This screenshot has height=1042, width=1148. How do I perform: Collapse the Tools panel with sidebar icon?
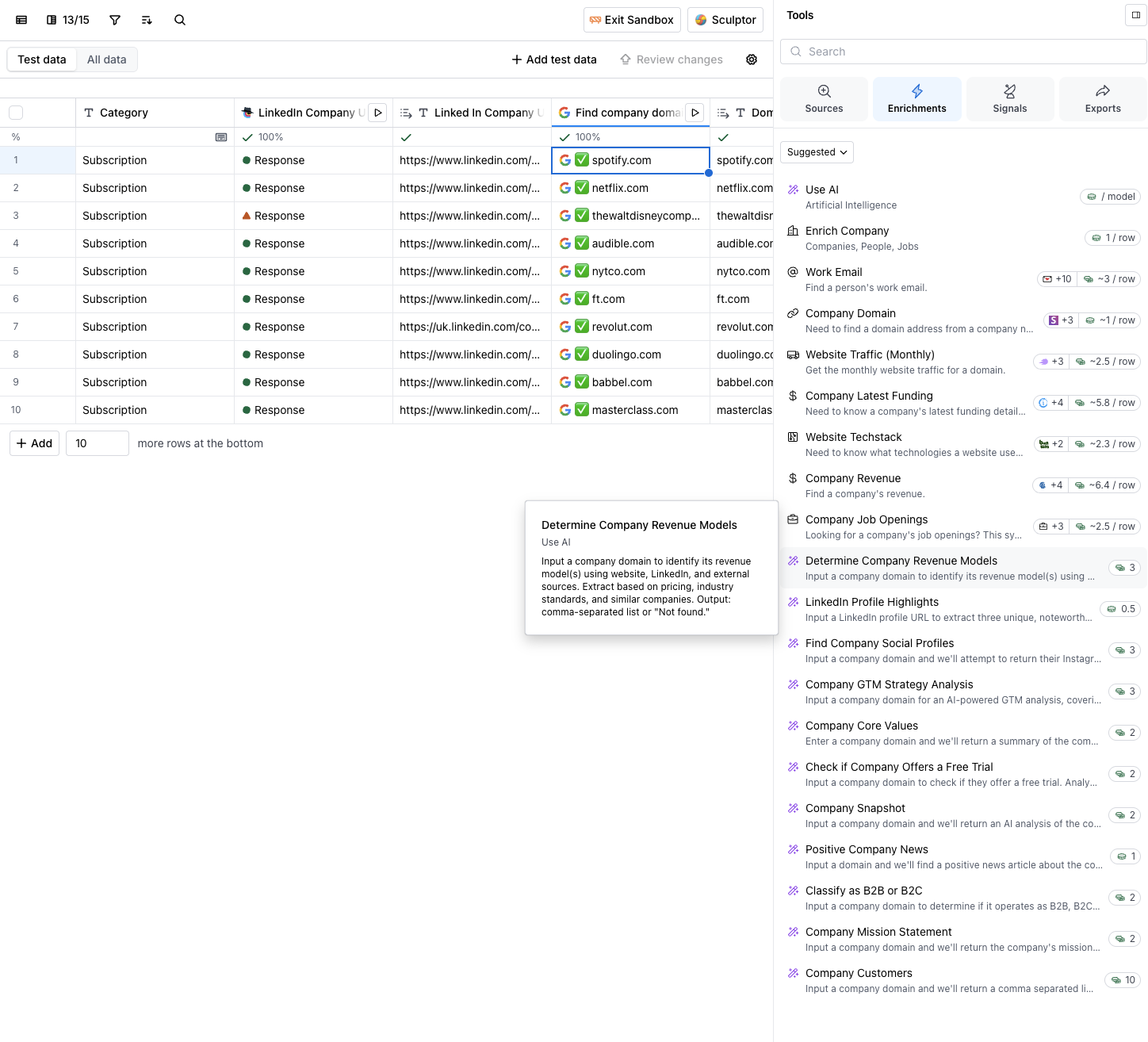1136,15
